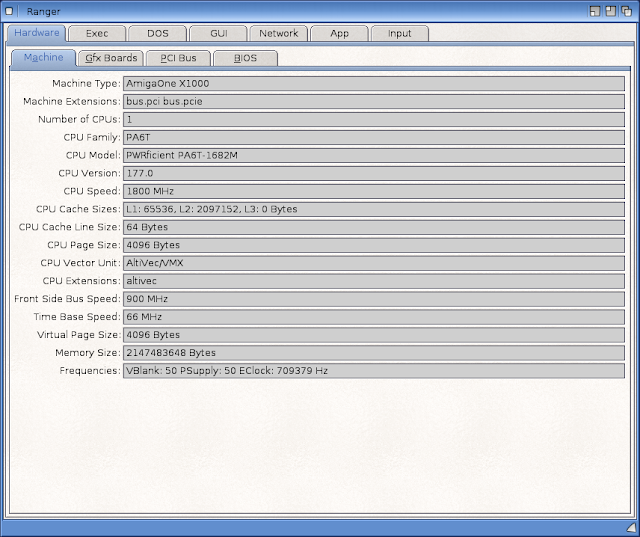The width and height of the screenshot is (640, 537).
Task: Open the BIOS sub-tab
Action: [245, 58]
